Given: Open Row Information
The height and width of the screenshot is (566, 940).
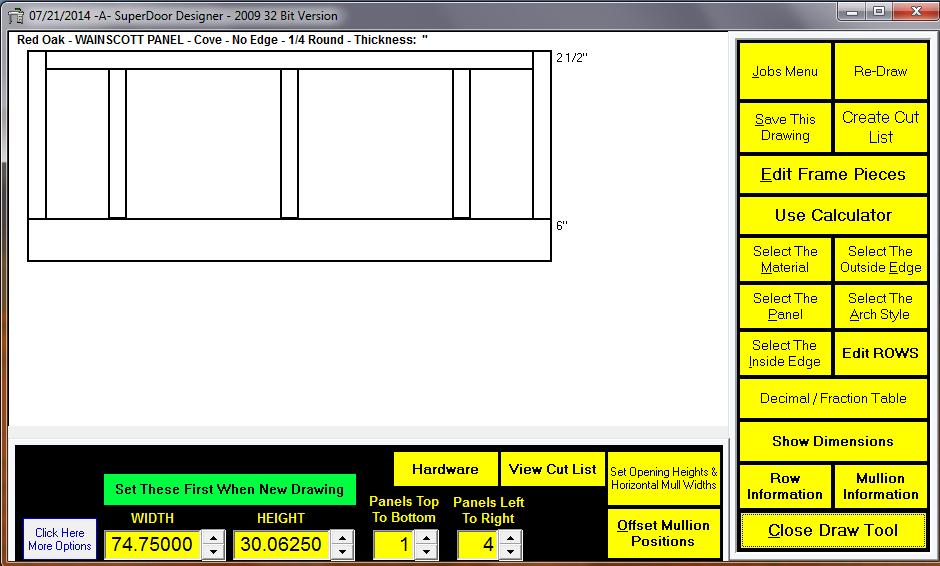Looking at the screenshot, I should [785, 486].
